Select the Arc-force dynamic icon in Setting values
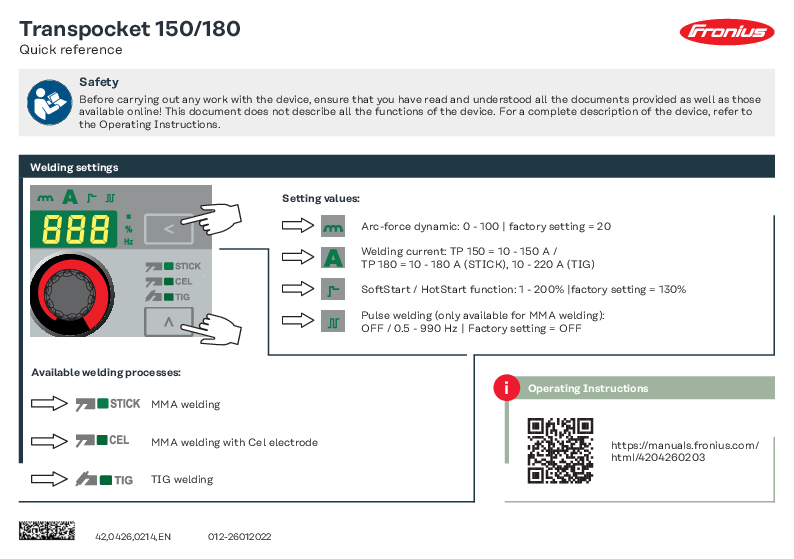Viewport: 794px width, 559px height. click(333, 226)
